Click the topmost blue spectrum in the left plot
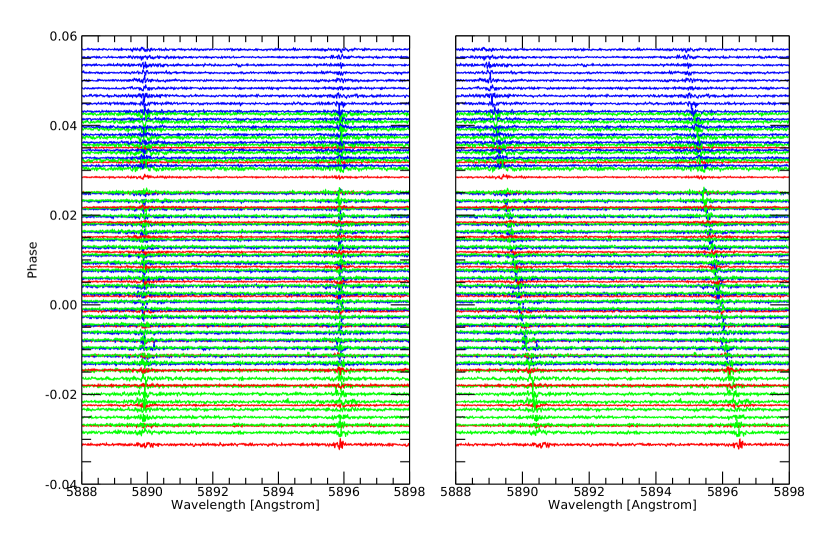Viewport: 830px width, 534px height. click(246, 50)
